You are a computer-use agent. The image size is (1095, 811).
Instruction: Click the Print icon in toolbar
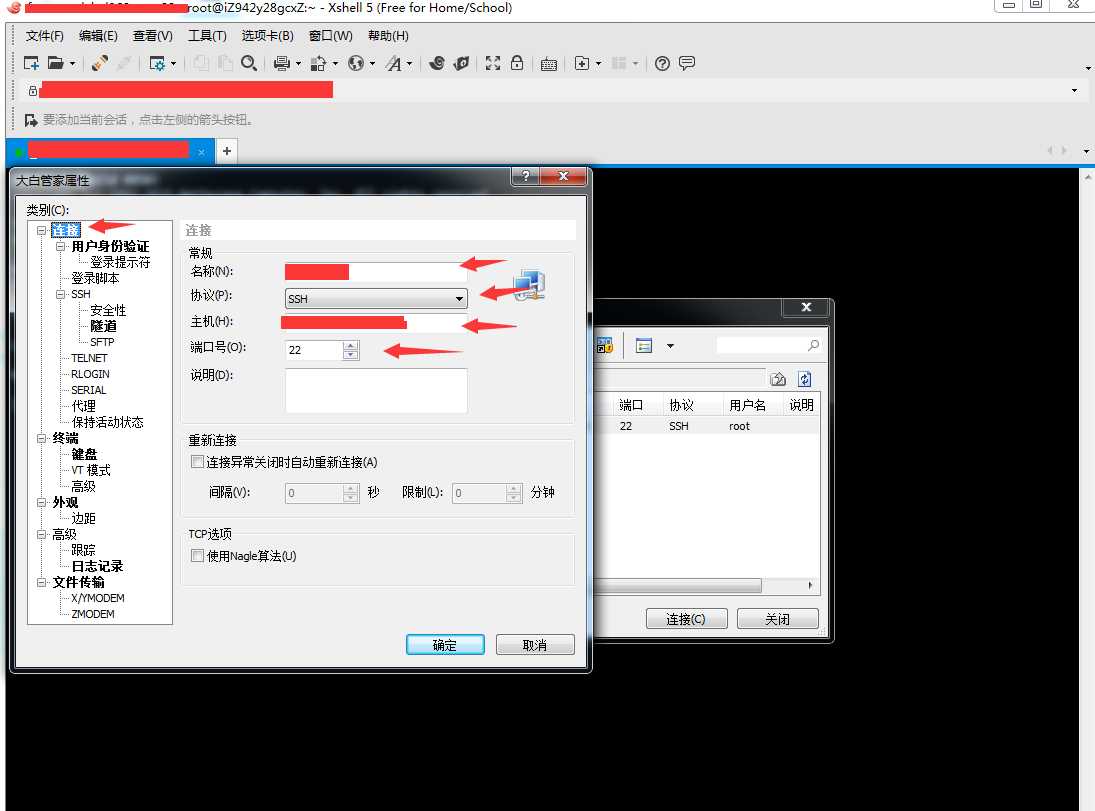(281, 64)
